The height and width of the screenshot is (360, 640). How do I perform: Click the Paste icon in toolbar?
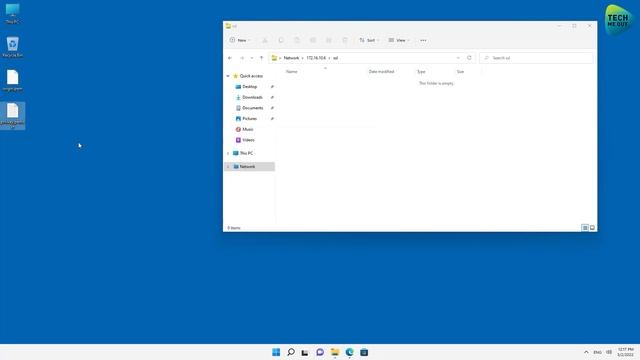point(297,40)
